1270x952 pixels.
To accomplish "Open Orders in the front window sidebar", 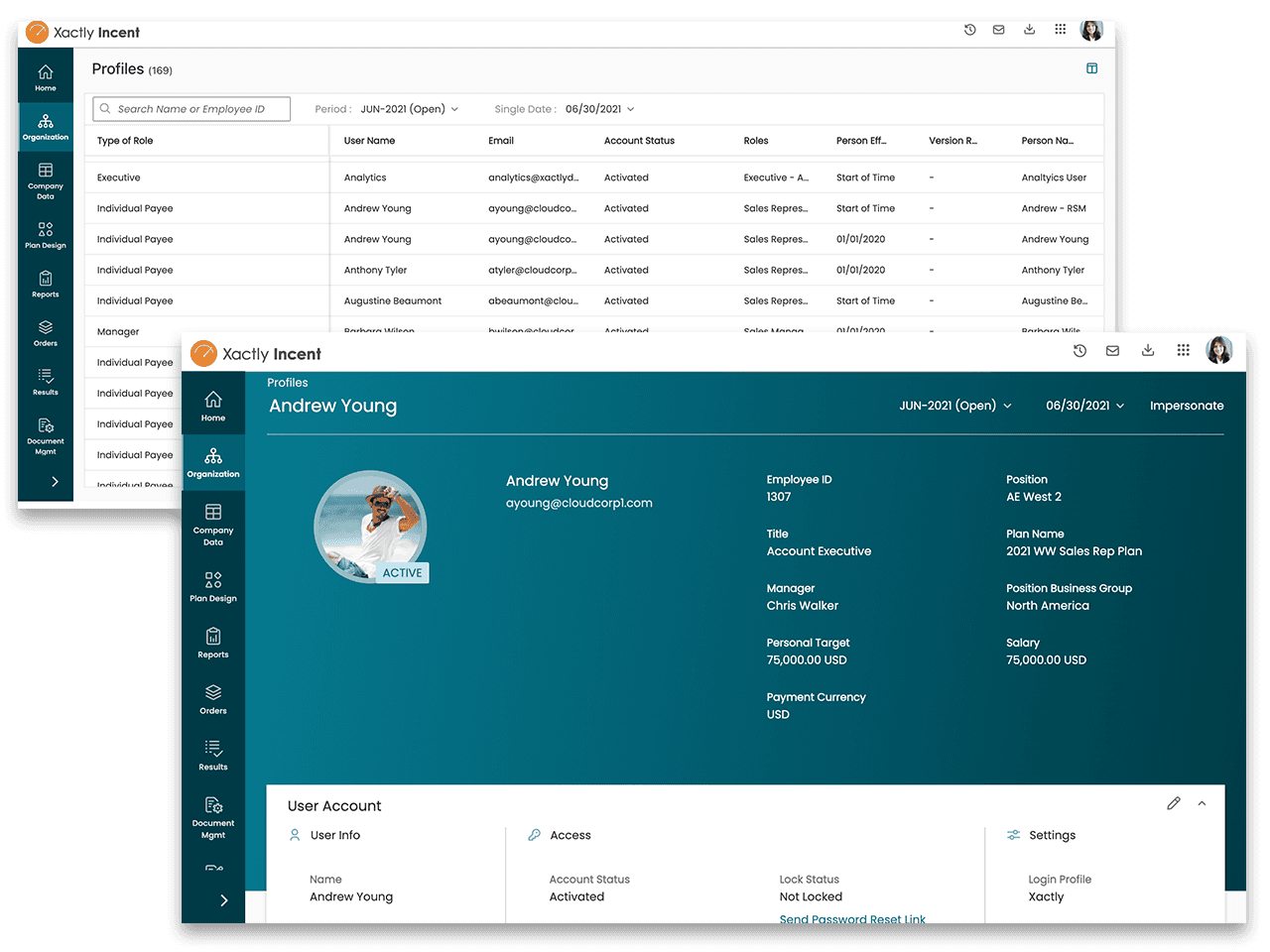I will (213, 698).
